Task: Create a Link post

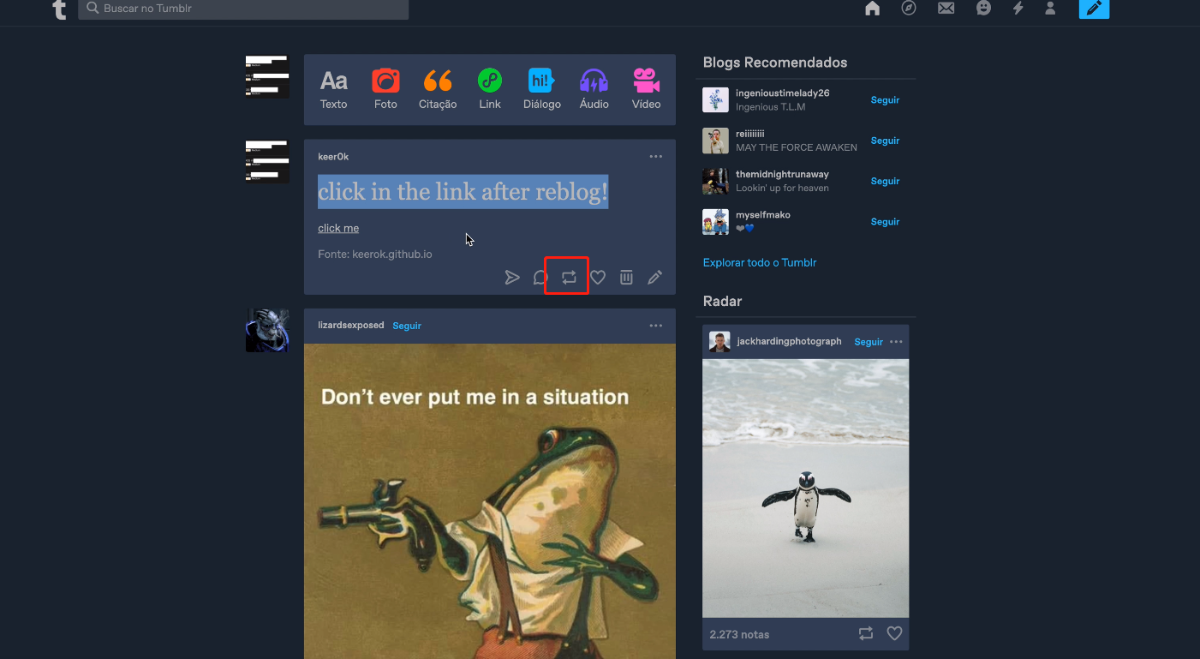Action: (x=490, y=89)
